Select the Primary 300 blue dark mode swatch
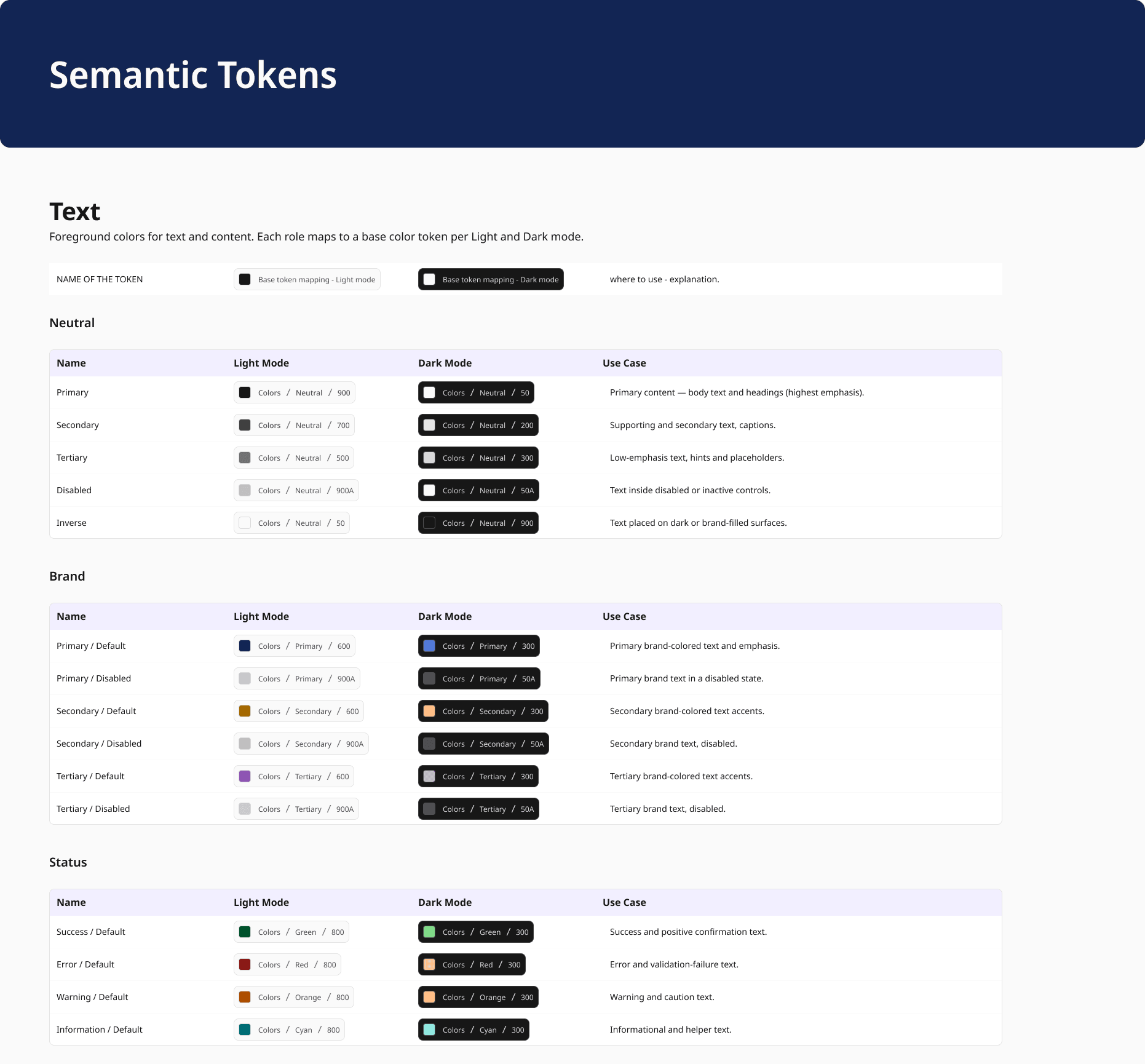The width and height of the screenshot is (1145, 1064). click(429, 646)
